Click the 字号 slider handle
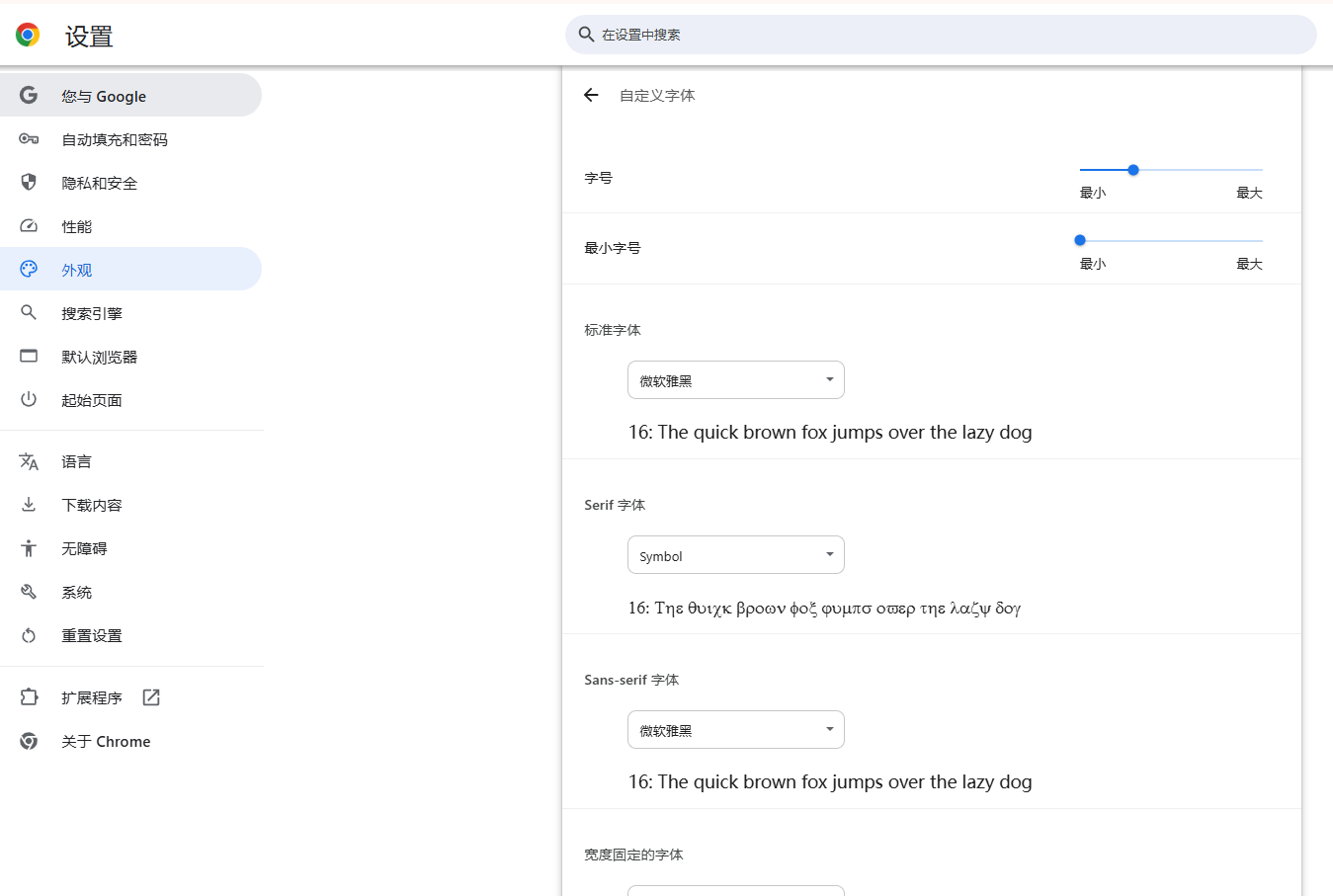Viewport: 1333px width, 896px height. click(1133, 170)
